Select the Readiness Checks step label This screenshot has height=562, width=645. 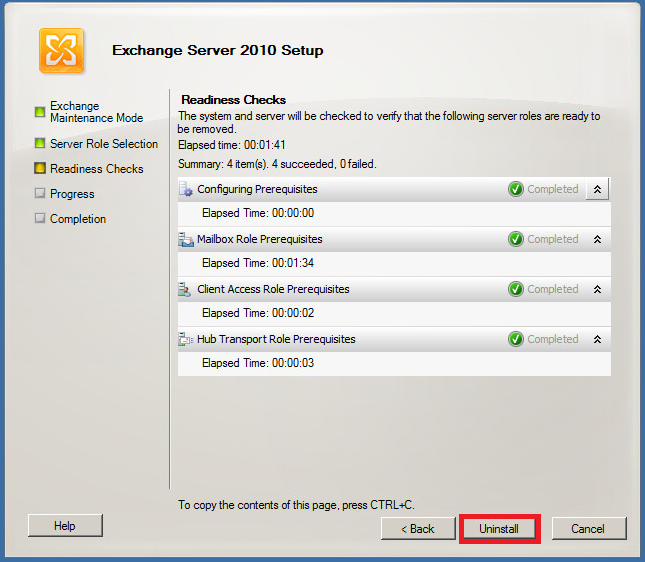point(97,169)
